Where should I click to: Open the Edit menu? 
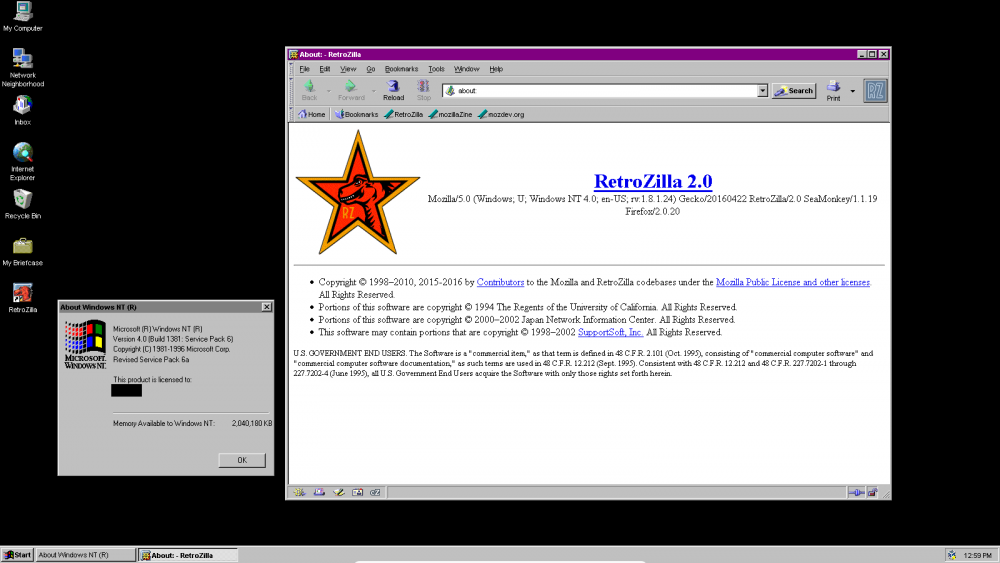coord(325,69)
